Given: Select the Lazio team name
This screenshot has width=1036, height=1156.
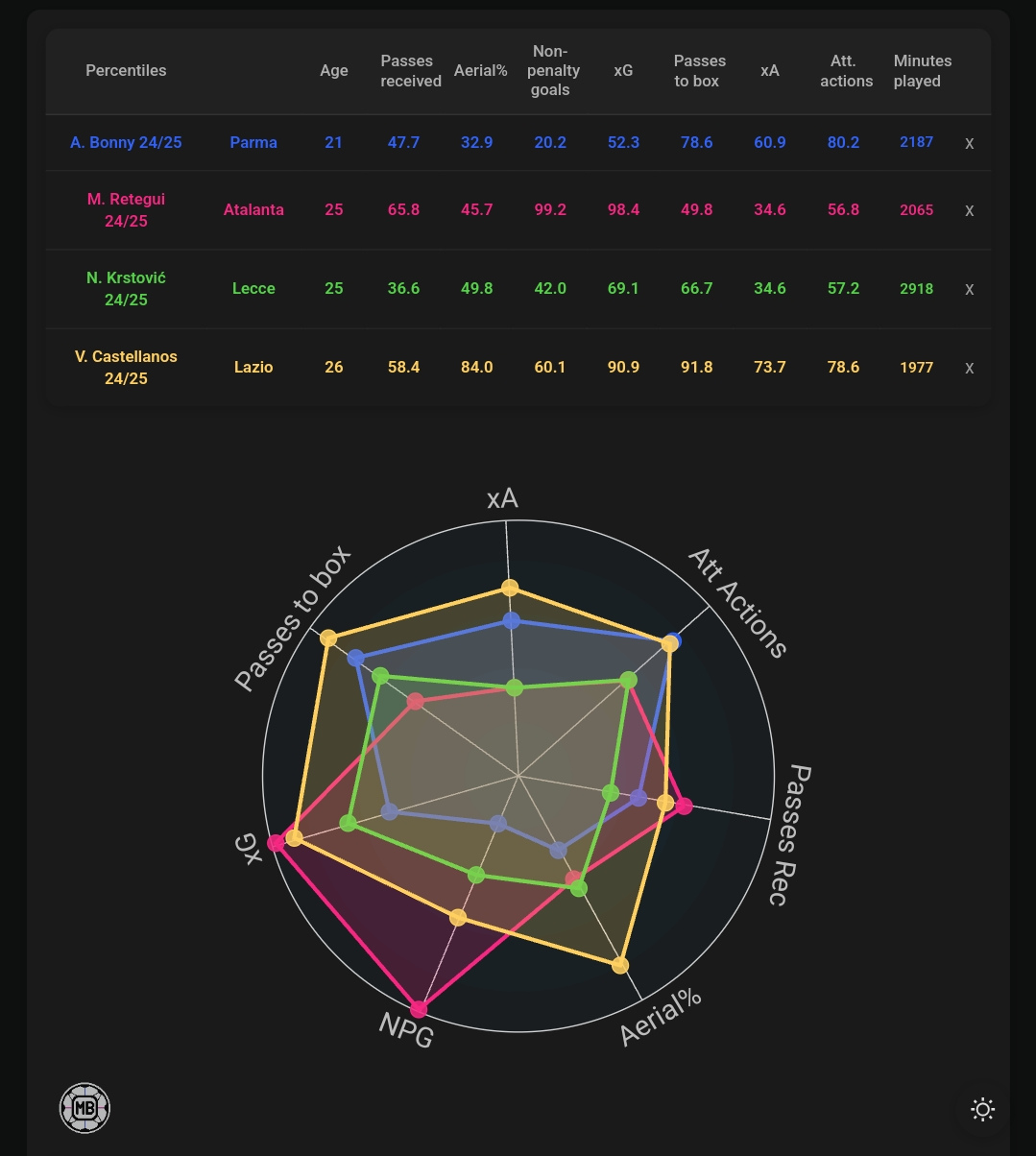Looking at the screenshot, I should click(253, 367).
